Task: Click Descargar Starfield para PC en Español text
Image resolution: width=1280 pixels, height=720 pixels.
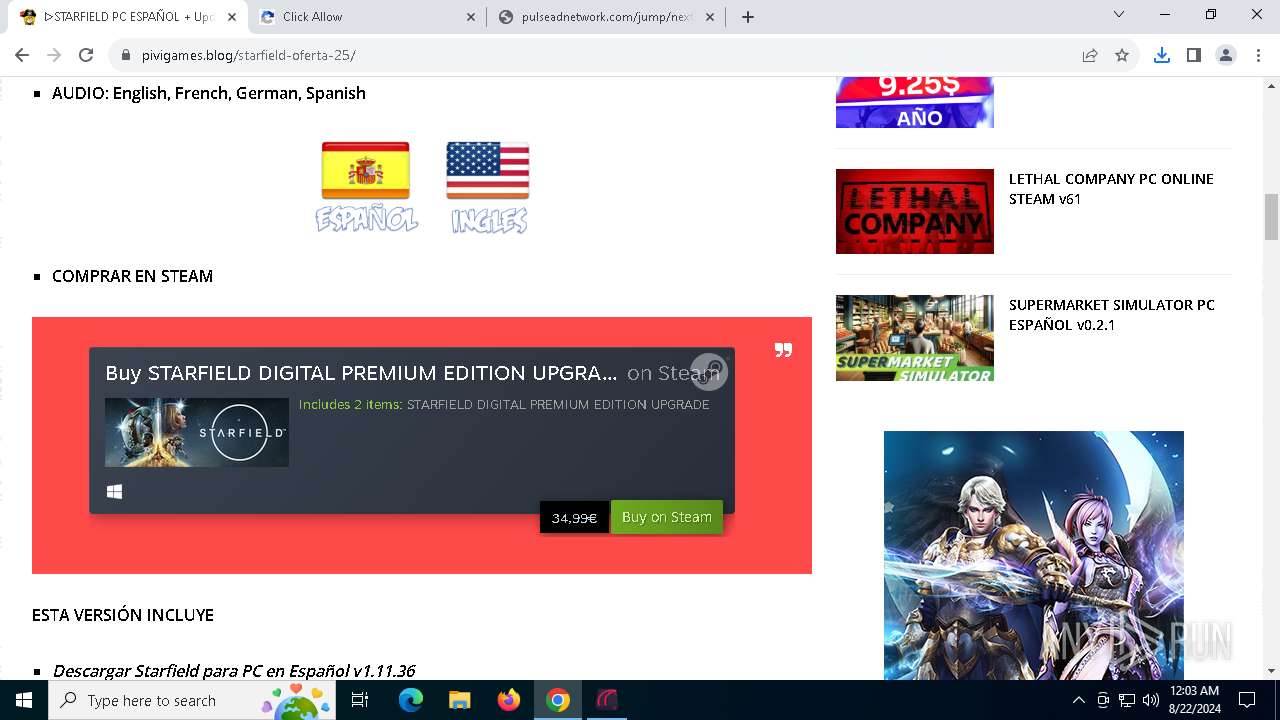Action: pos(234,671)
